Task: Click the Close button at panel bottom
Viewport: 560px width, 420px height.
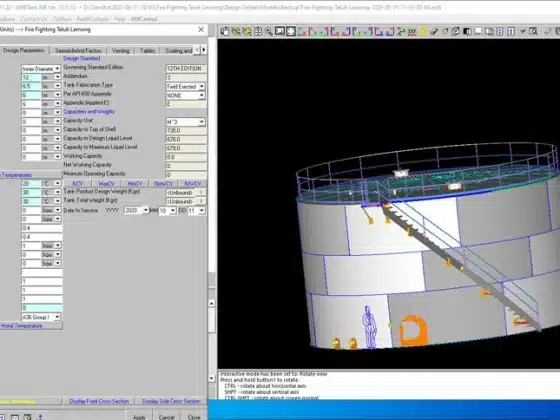Action: pos(194,417)
